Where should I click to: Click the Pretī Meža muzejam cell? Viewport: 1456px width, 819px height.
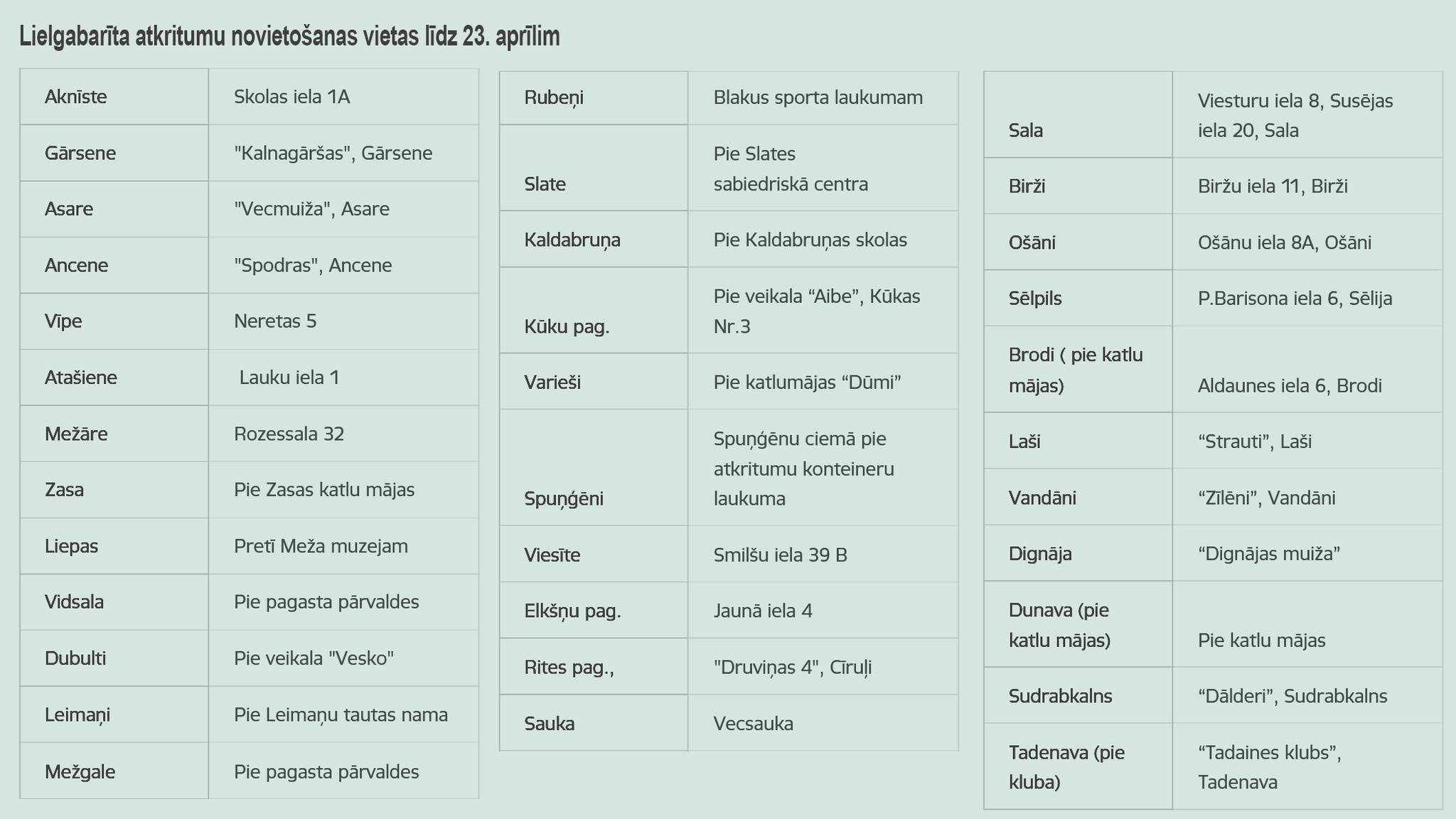(x=343, y=546)
